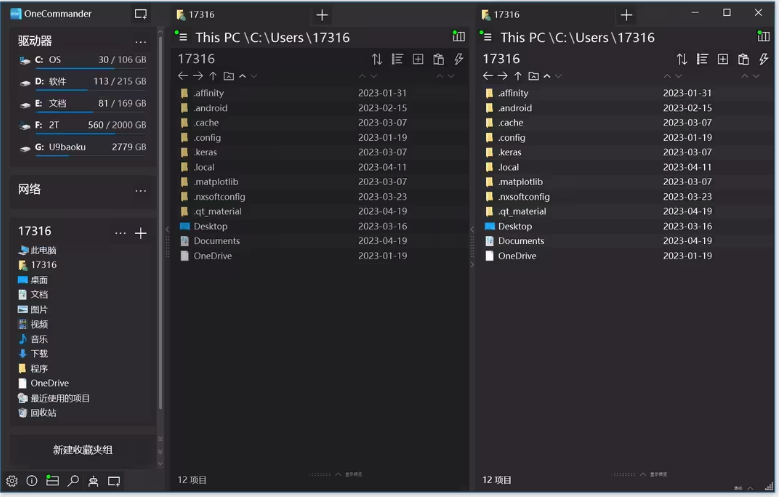Select the OneDrive item in the right pane
The width and height of the screenshot is (781, 497).
coord(624,256)
